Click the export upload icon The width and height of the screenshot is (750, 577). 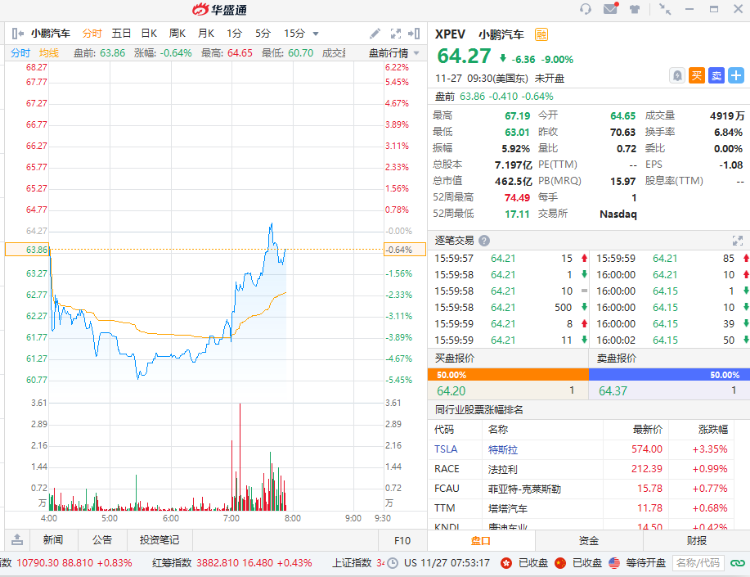17,540
